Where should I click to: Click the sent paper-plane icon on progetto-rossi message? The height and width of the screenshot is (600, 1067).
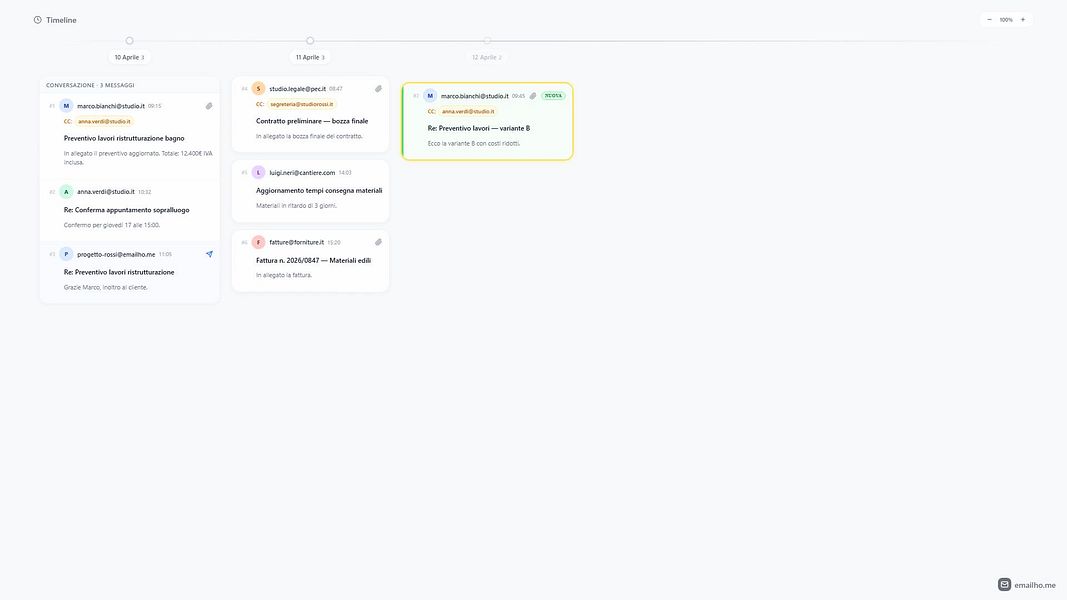[209, 254]
